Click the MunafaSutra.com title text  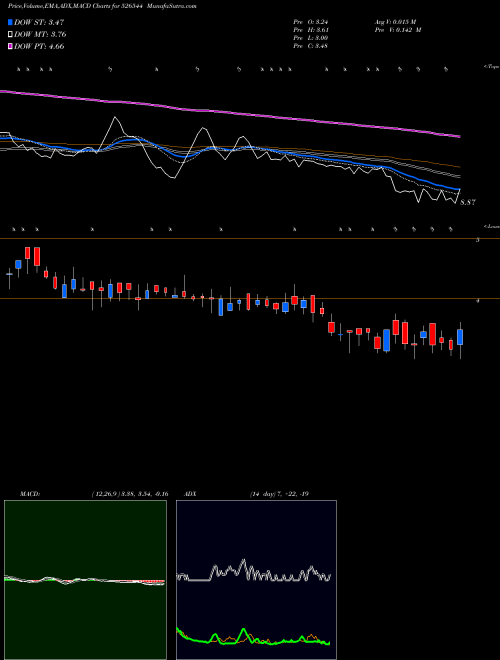[x=173, y=6]
